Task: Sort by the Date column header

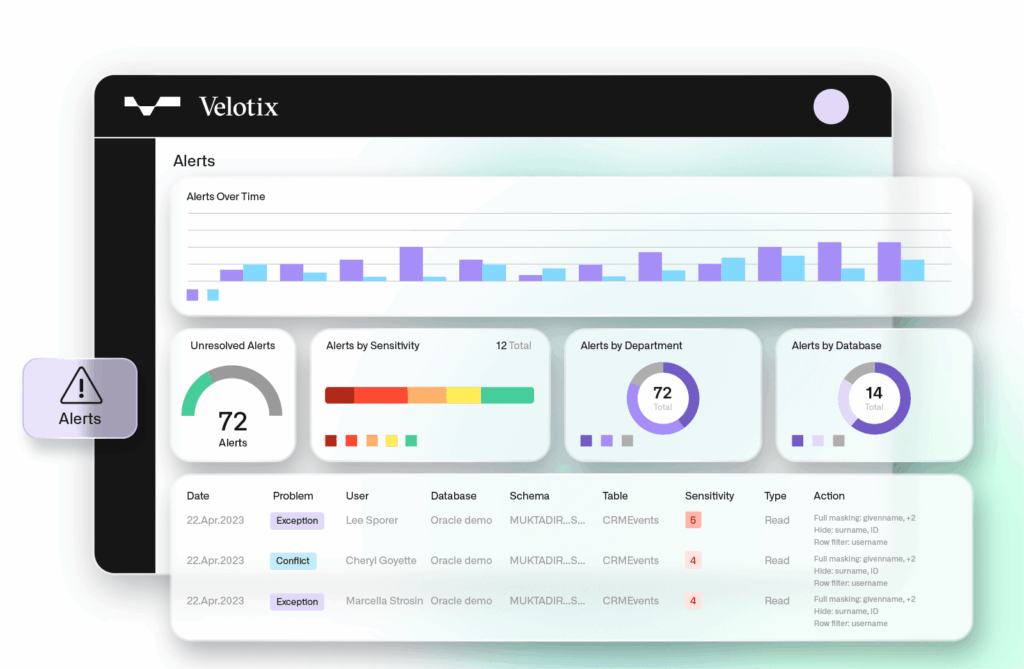Action: point(198,496)
